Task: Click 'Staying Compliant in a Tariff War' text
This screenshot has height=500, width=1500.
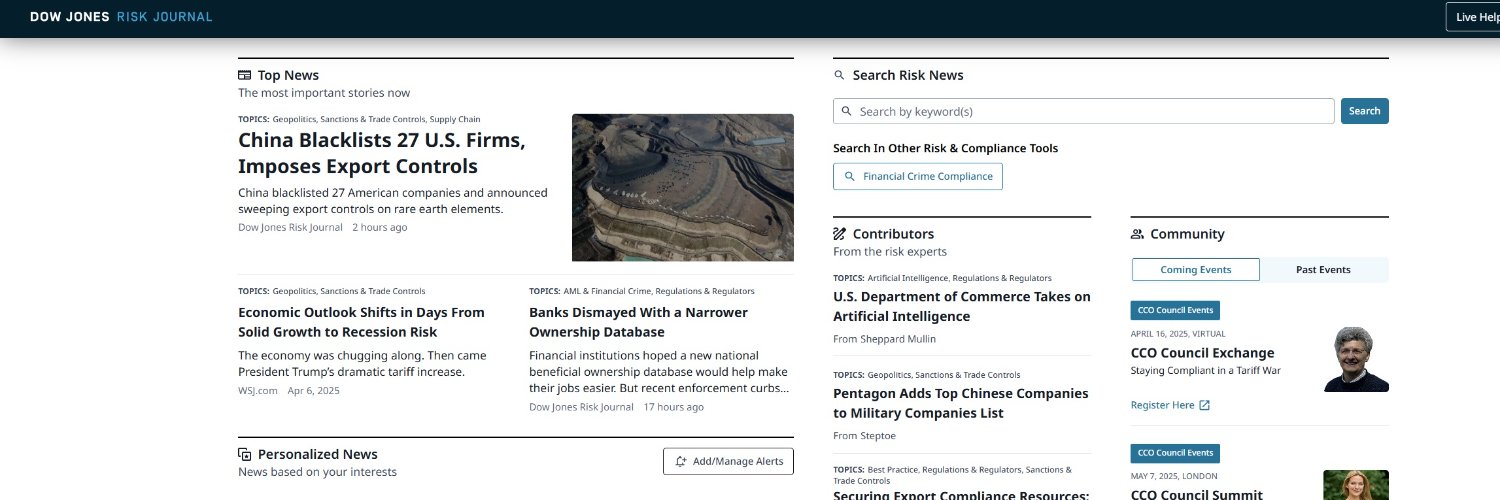Action: (1205, 371)
